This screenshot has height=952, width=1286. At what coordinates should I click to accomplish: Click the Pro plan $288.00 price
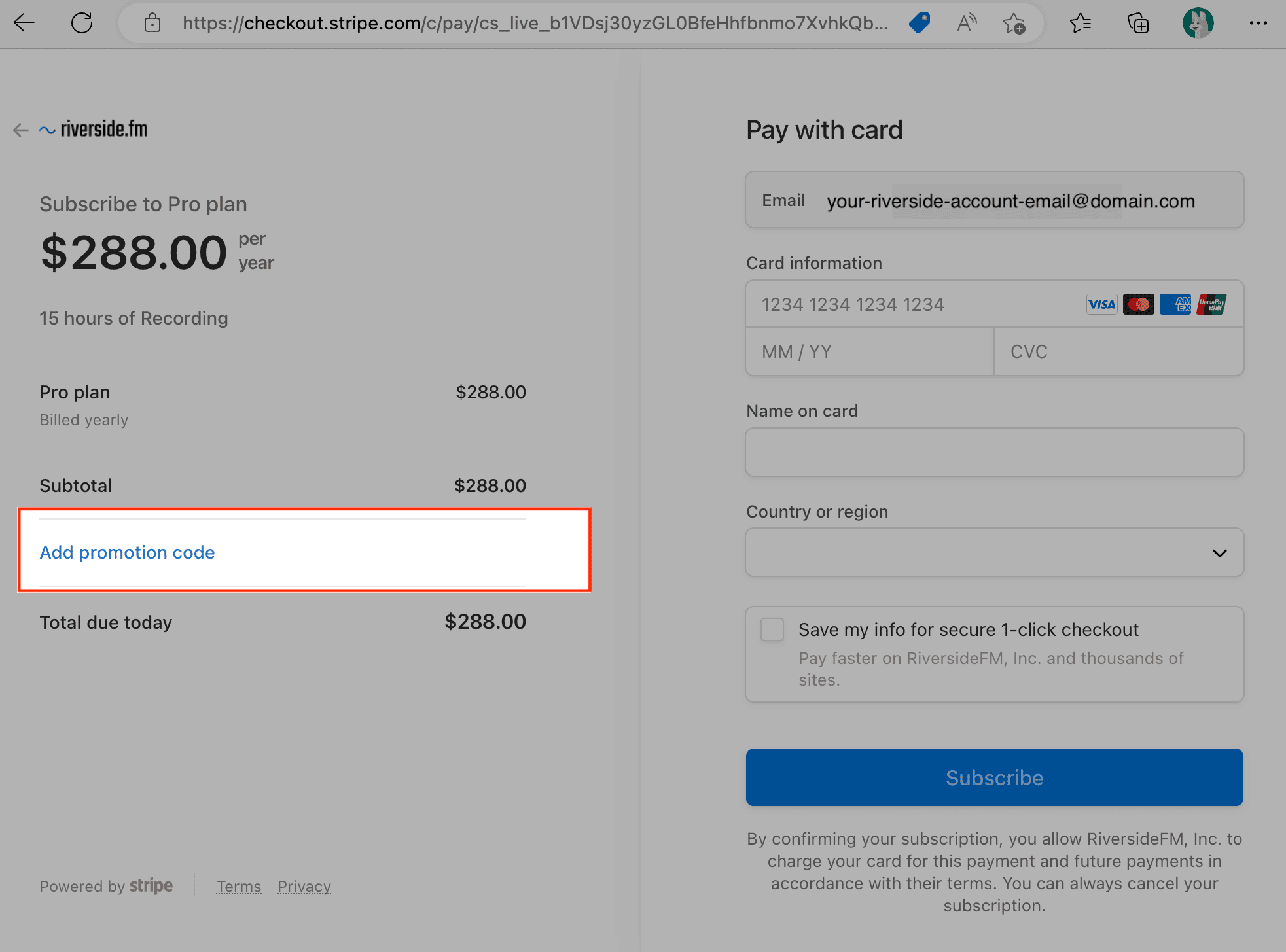[491, 392]
